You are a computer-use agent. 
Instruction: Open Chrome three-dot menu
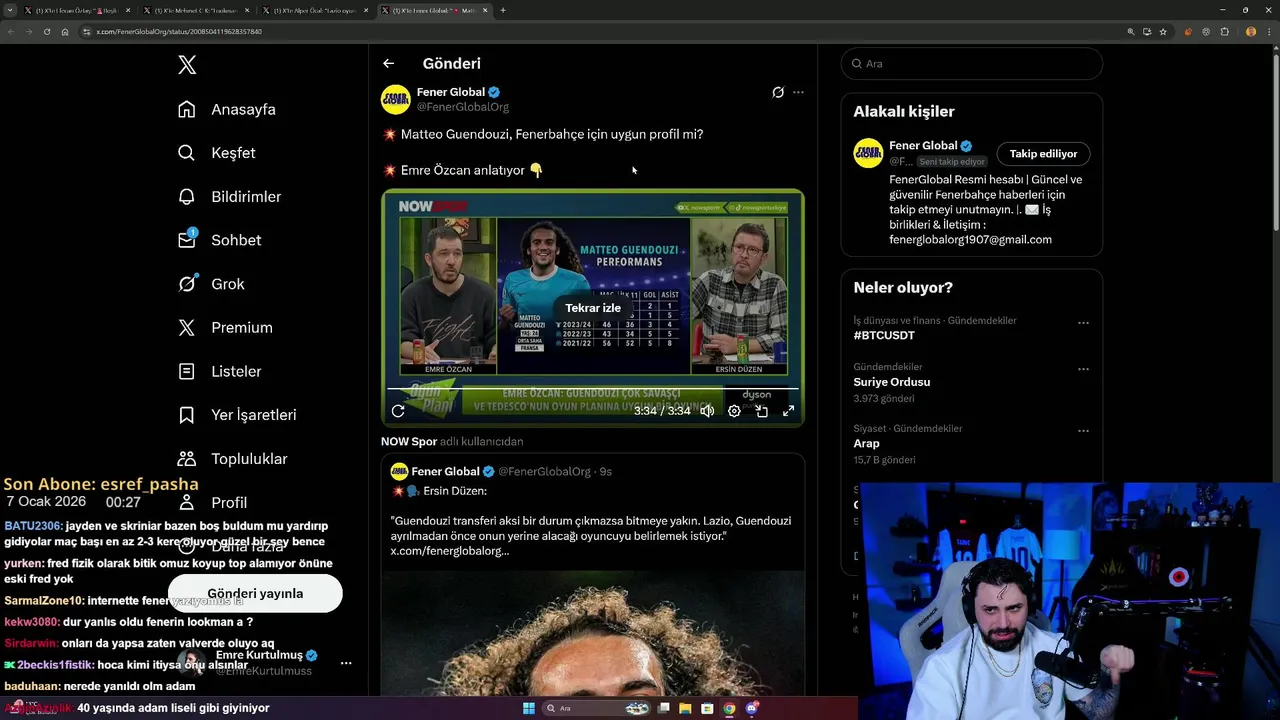point(1269,32)
